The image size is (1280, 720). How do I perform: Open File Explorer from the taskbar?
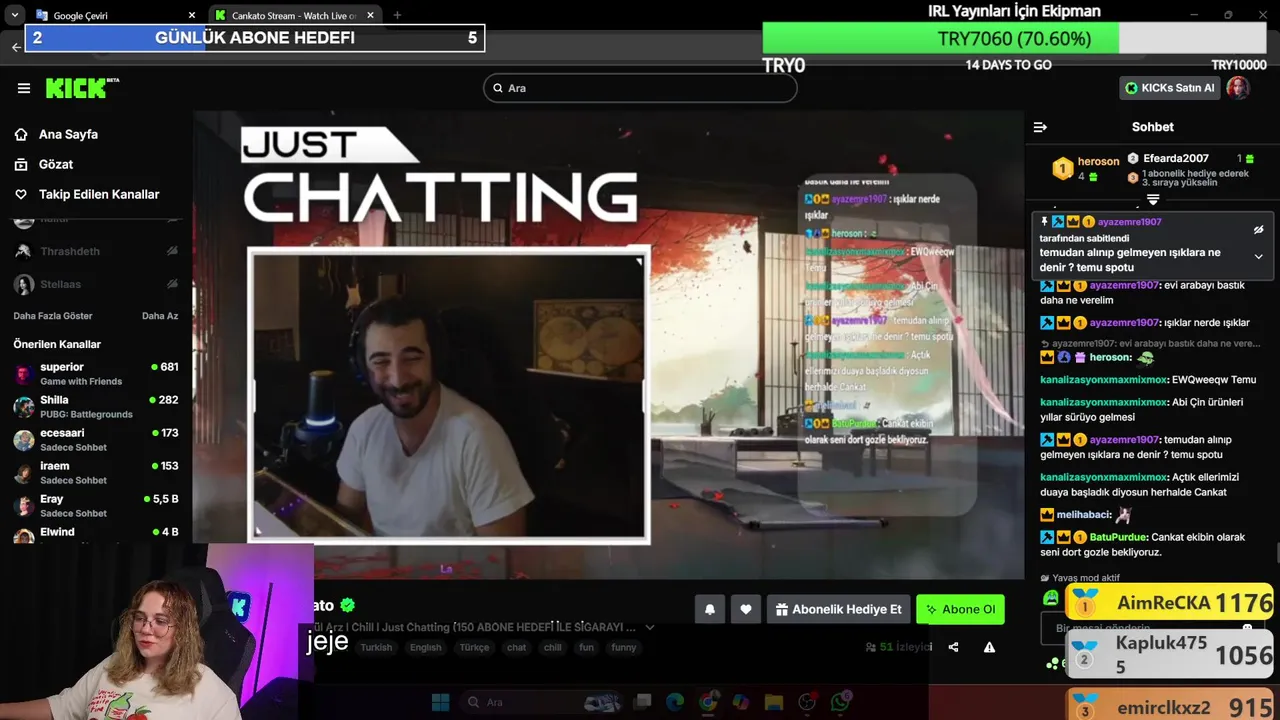coord(773,702)
